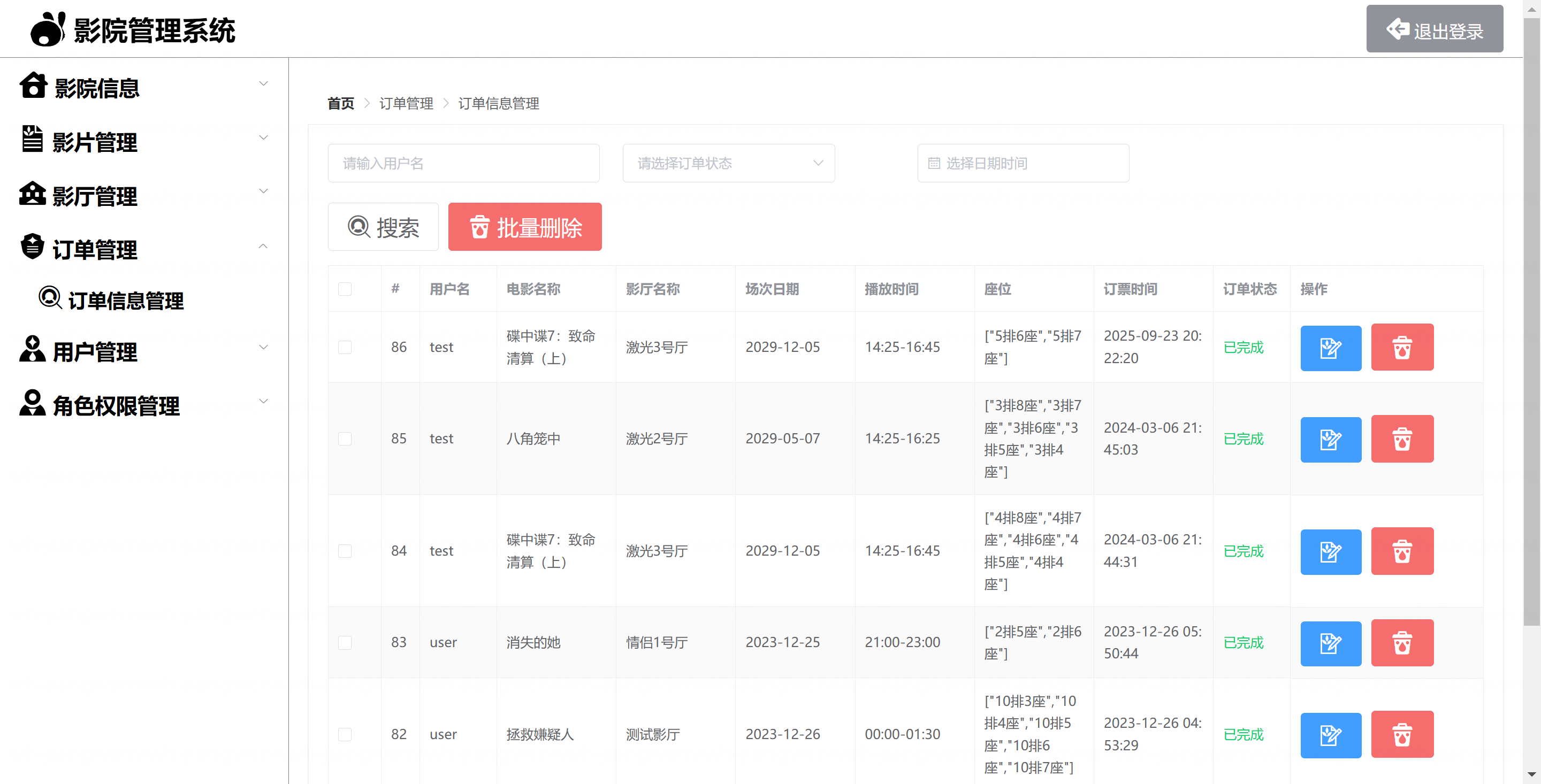Delete order 82 using the trash icon
Image resolution: width=1541 pixels, height=784 pixels.
(x=1402, y=734)
